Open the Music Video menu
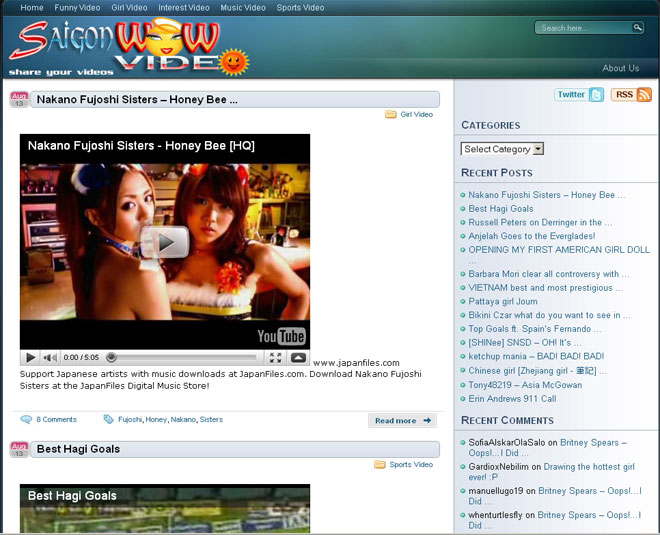This screenshot has width=660, height=535. 243,8
